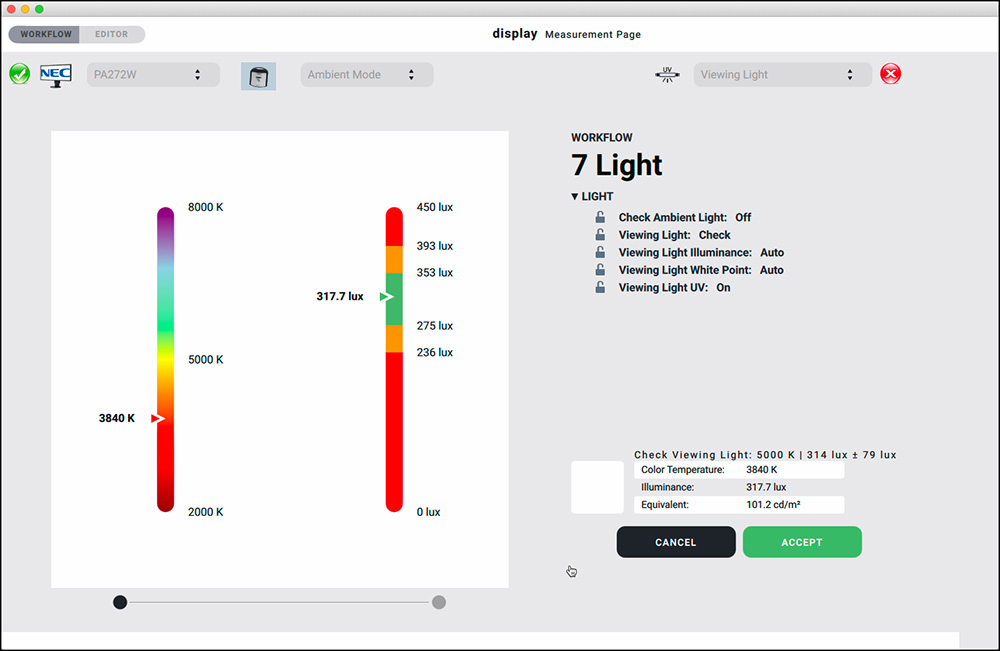This screenshot has height=651, width=1000.
Task: Collapse the LIGHT section triangle
Action: pos(575,196)
